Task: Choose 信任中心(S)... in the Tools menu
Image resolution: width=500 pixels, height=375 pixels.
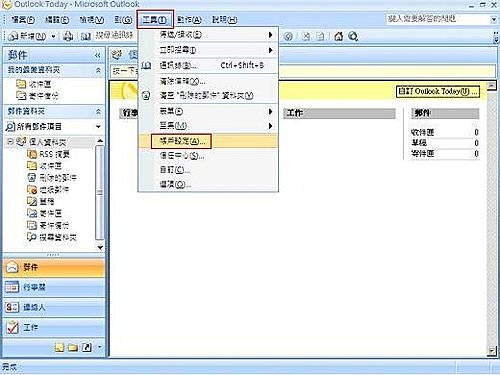Action: pyautogui.click(x=208, y=156)
